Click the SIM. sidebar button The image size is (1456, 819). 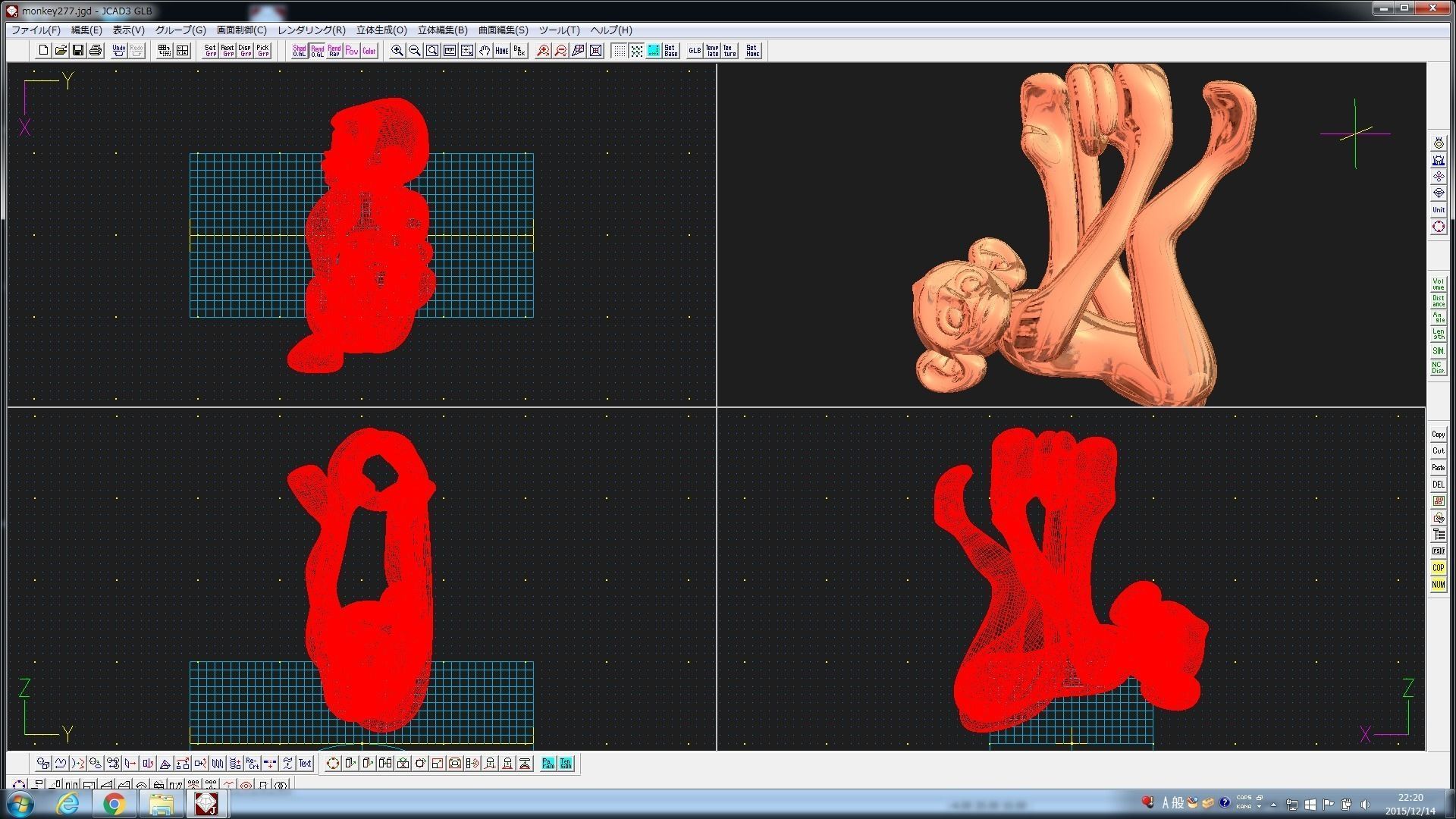click(1438, 351)
